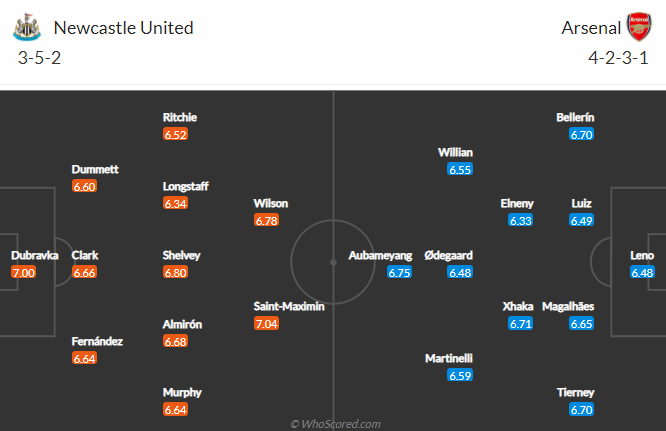Click the player name Wilson
The width and height of the screenshot is (666, 431).
pos(270,203)
